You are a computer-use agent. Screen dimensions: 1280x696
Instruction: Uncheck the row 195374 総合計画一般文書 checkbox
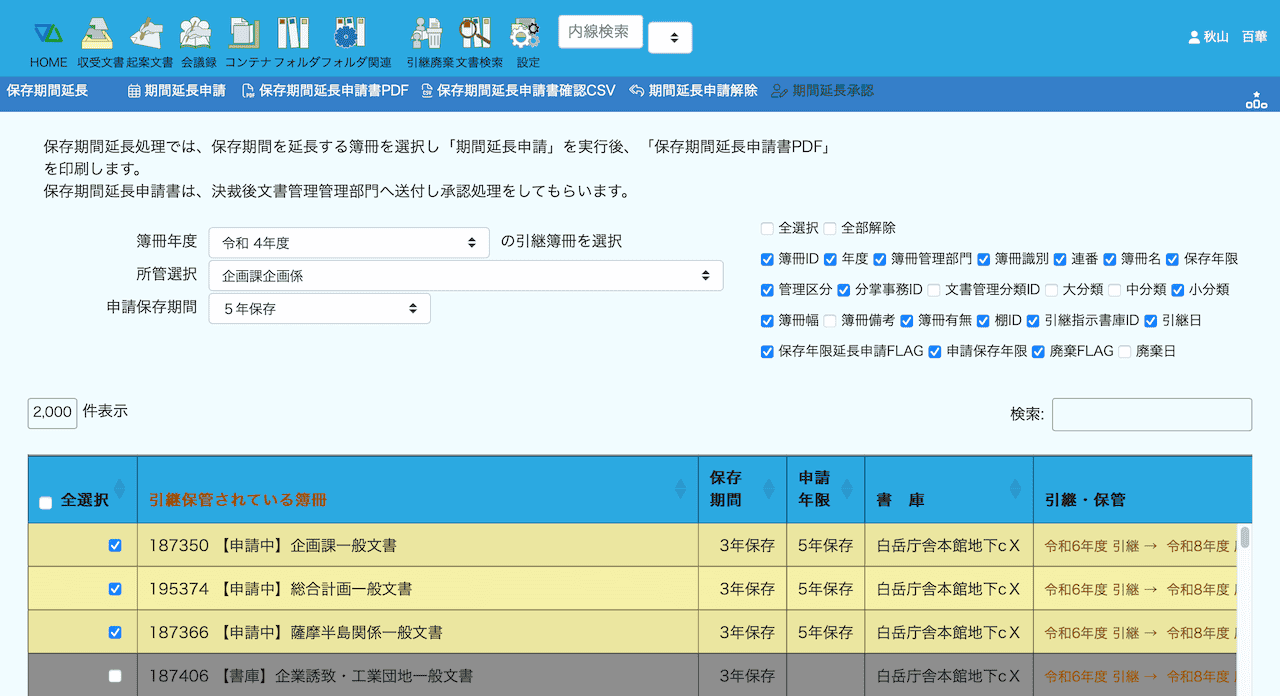tap(115, 589)
